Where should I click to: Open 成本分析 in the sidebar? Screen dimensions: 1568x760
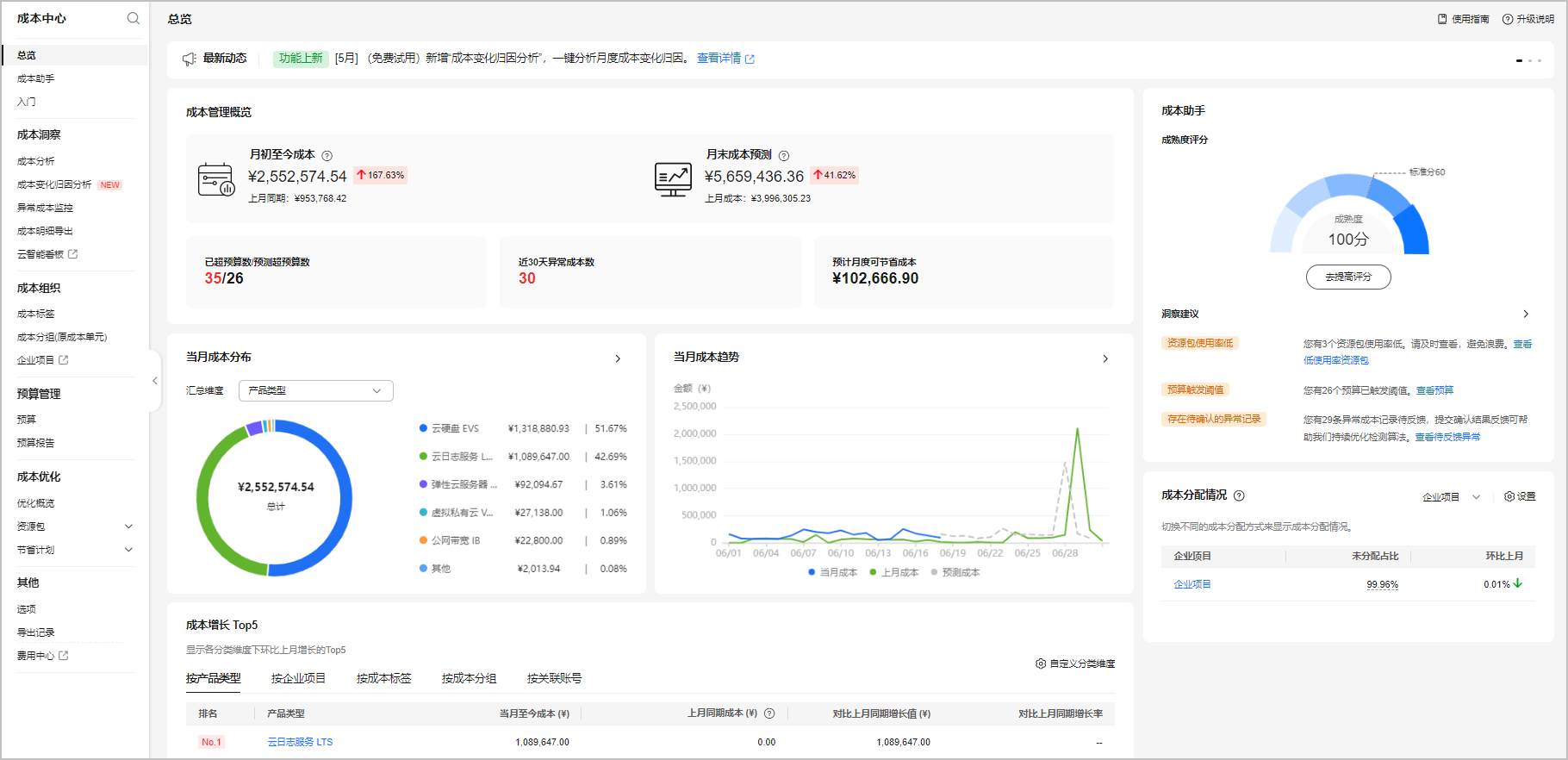click(35, 161)
